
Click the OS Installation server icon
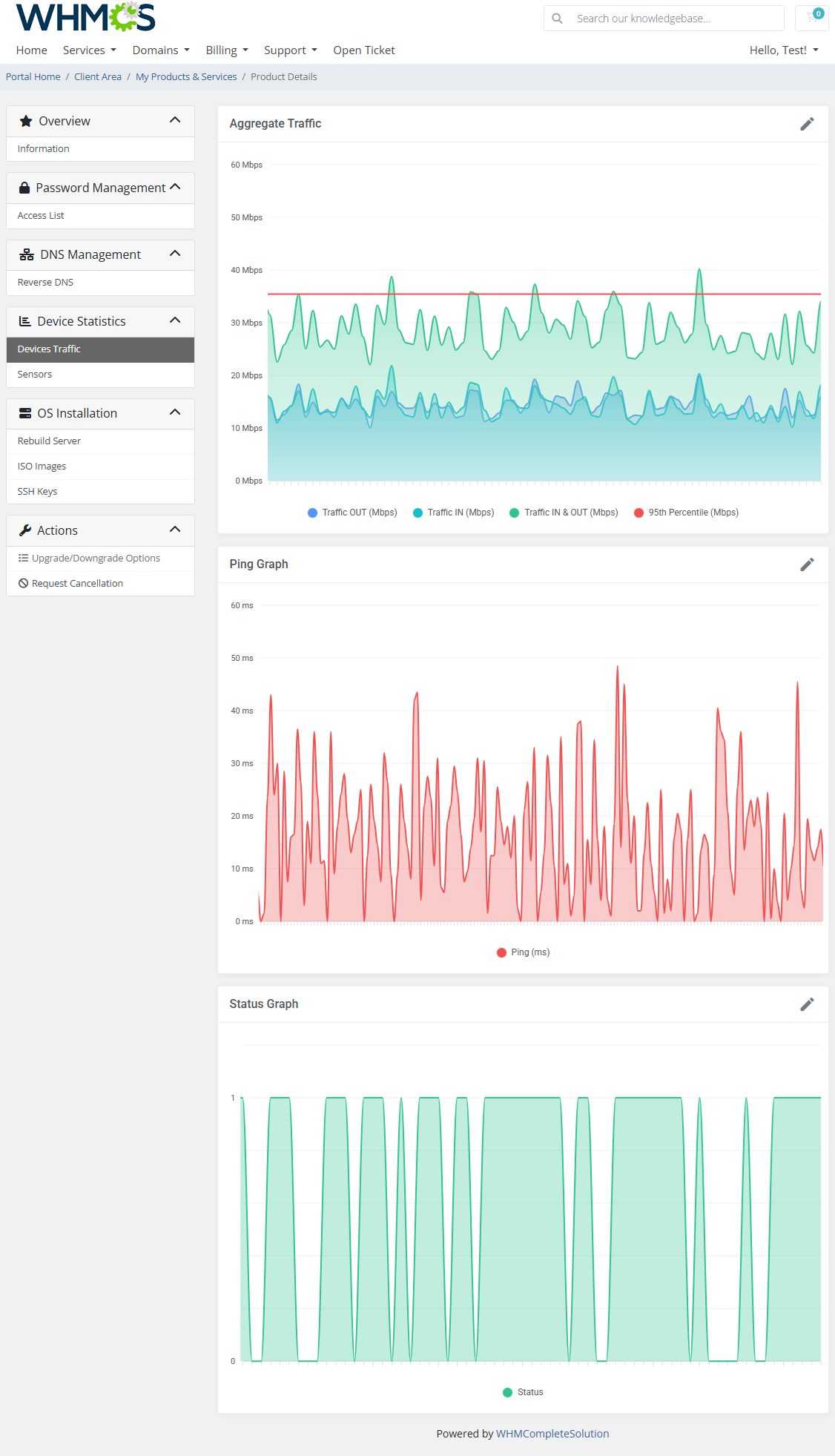(25, 413)
